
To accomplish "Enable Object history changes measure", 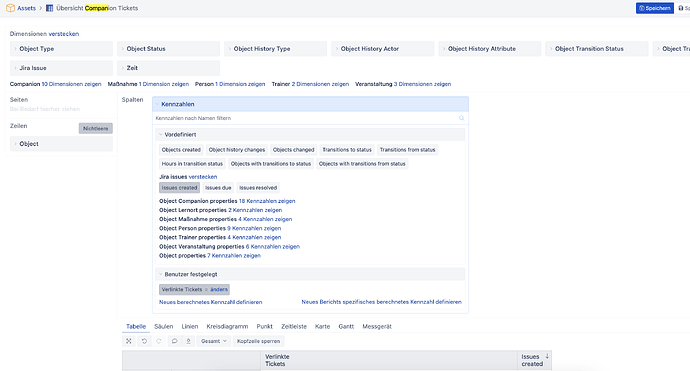I will click(237, 150).
